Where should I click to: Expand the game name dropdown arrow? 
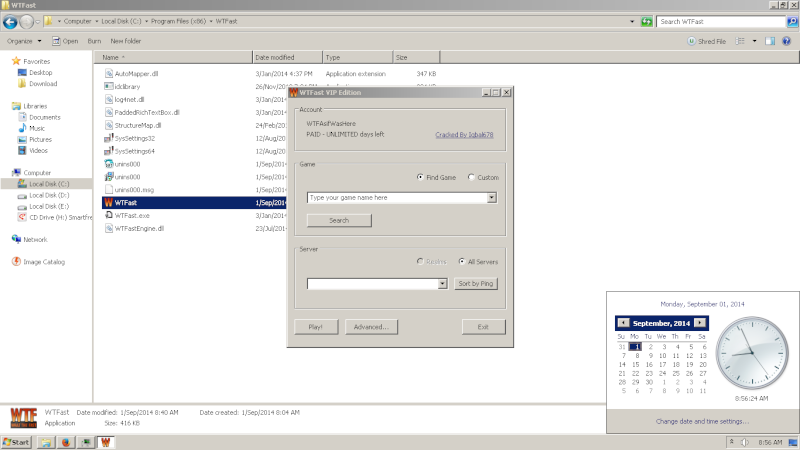tap(491, 197)
